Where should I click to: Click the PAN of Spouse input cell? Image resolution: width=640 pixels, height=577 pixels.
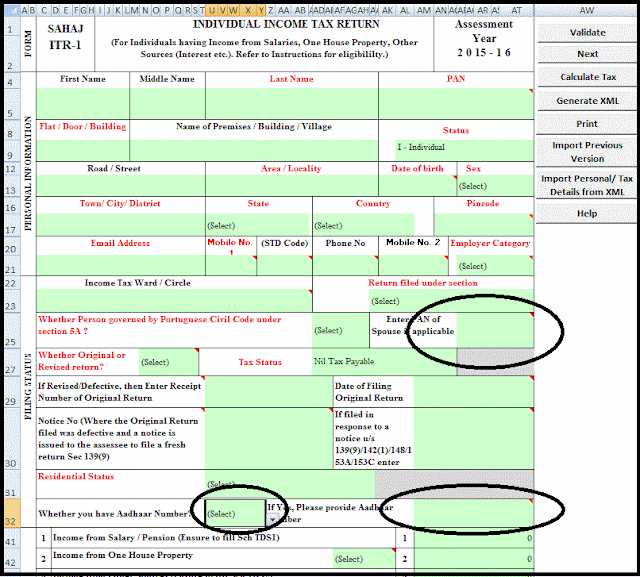(495, 331)
